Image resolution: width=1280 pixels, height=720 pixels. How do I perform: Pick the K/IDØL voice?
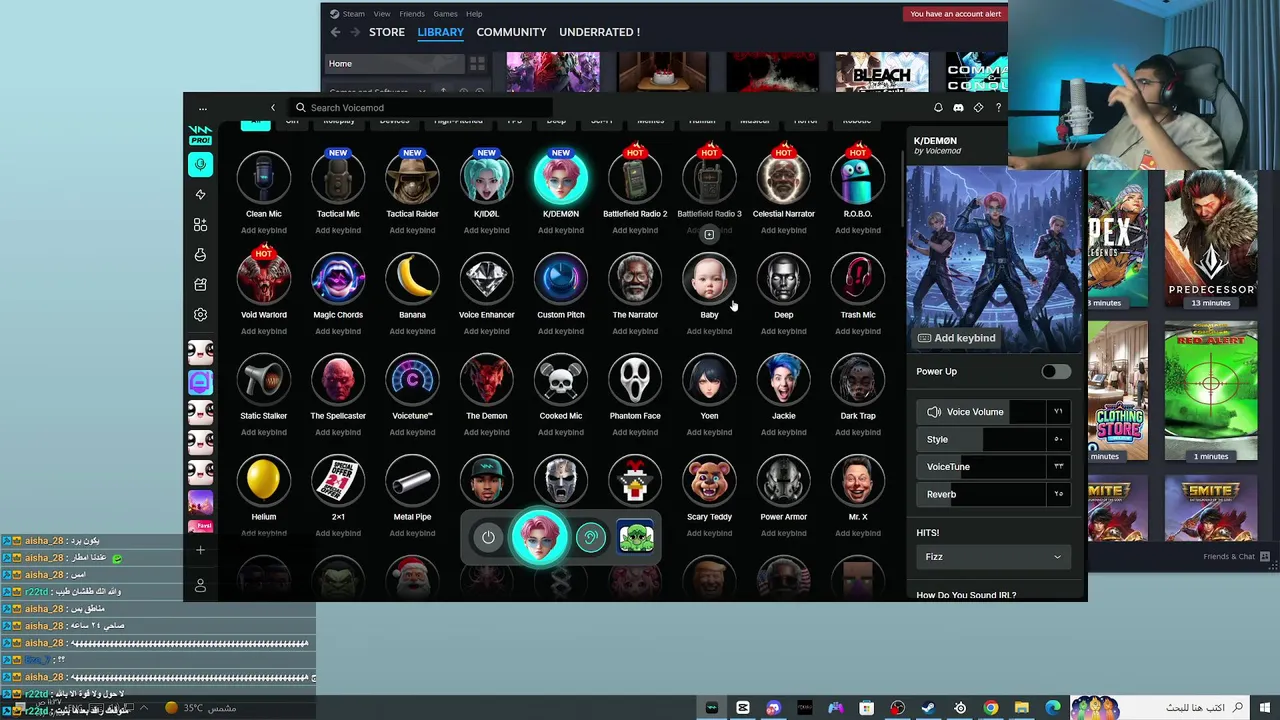pos(486,178)
